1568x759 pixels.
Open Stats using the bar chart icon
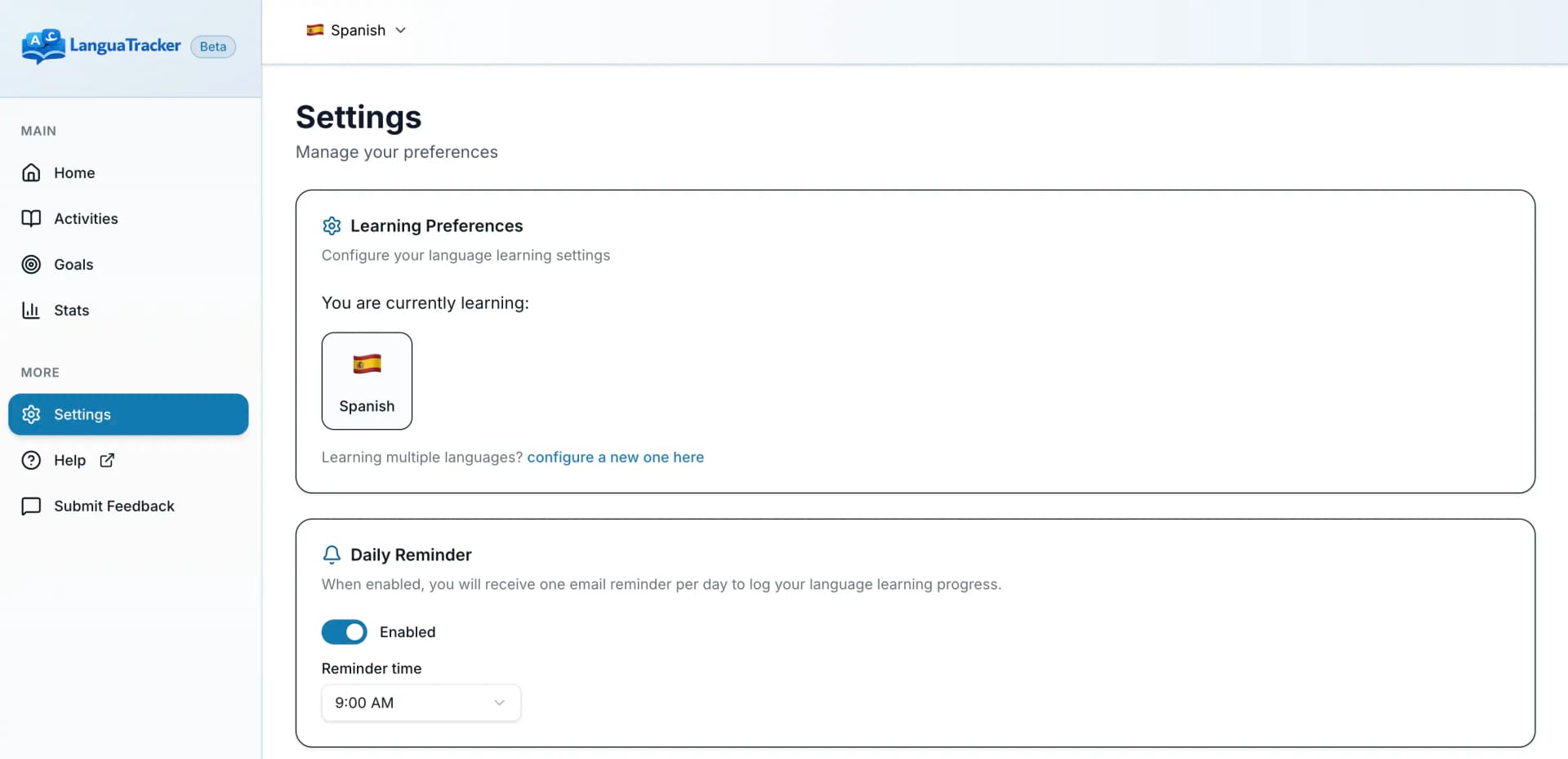pos(31,310)
